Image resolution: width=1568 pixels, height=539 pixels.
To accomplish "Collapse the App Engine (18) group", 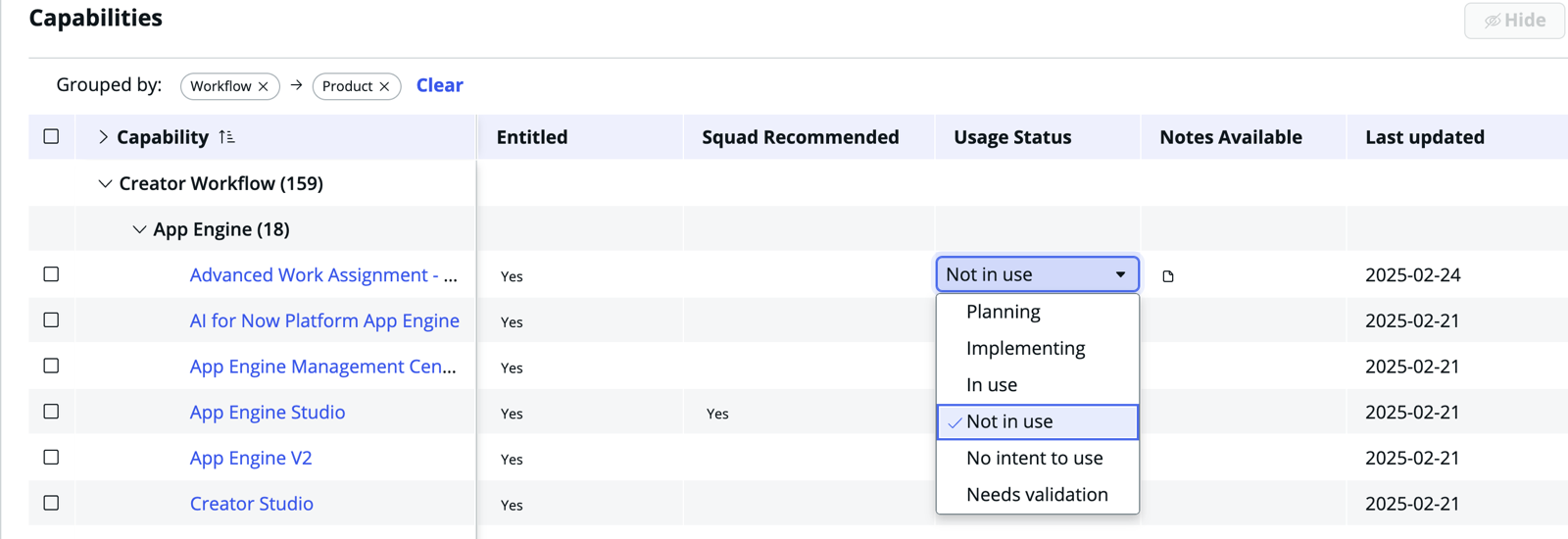I will (139, 229).
